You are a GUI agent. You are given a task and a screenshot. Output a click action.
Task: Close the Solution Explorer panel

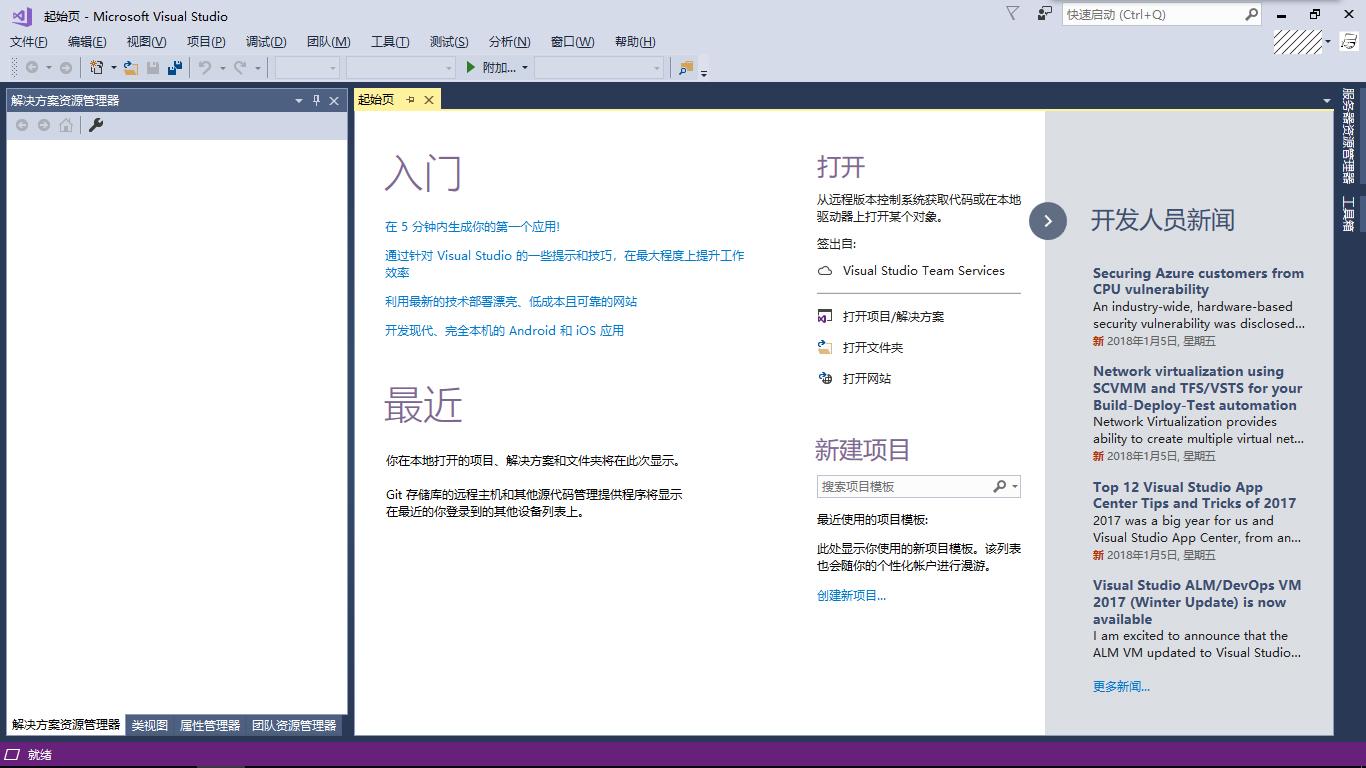(334, 100)
